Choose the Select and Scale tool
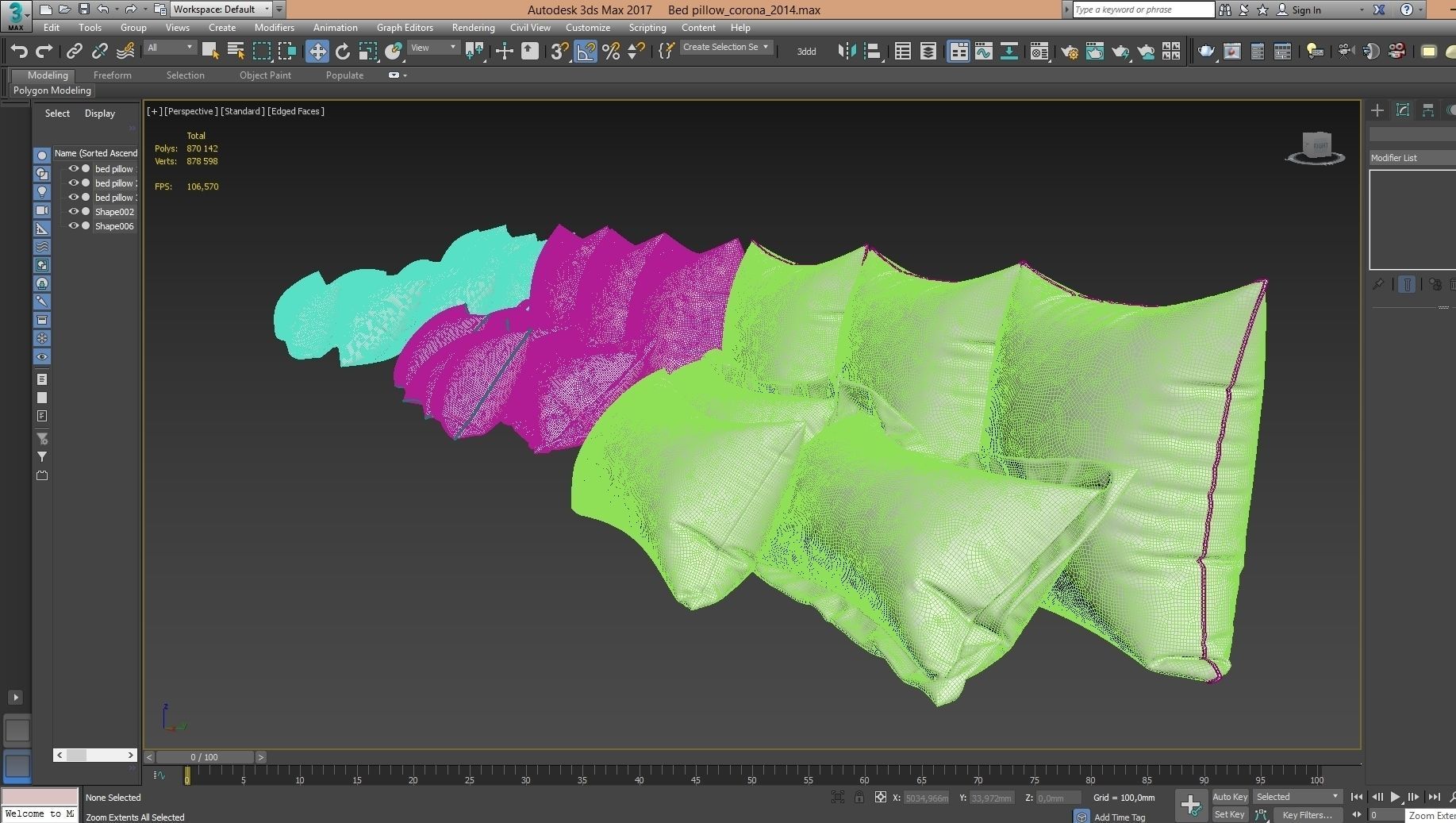 coord(368,52)
